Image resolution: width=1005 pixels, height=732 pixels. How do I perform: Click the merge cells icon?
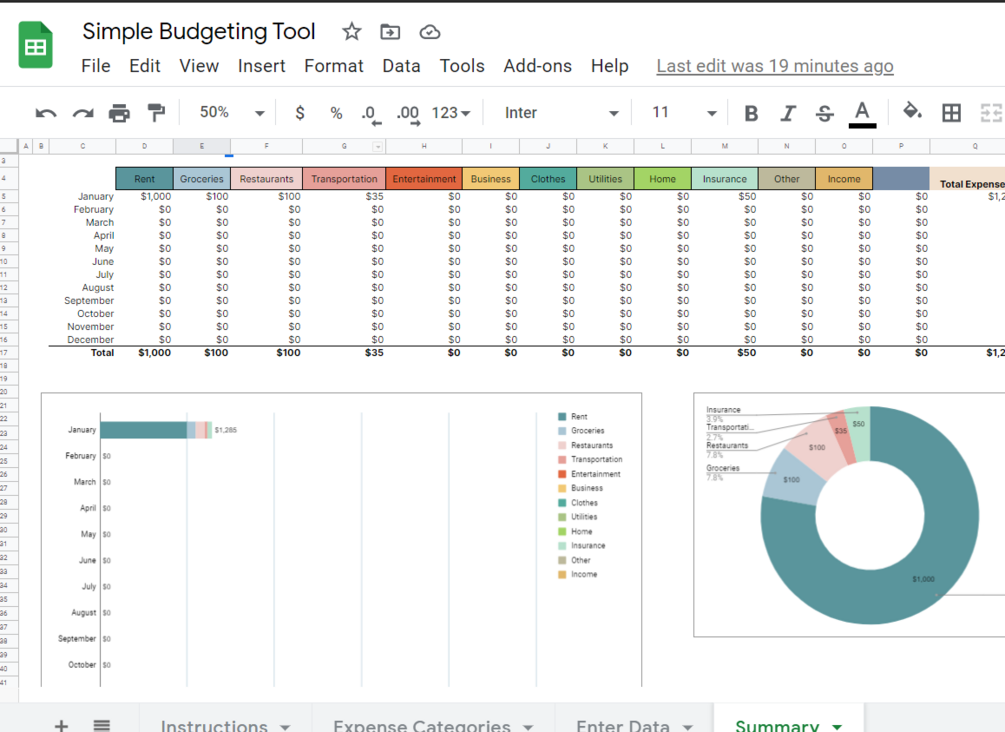coord(991,113)
